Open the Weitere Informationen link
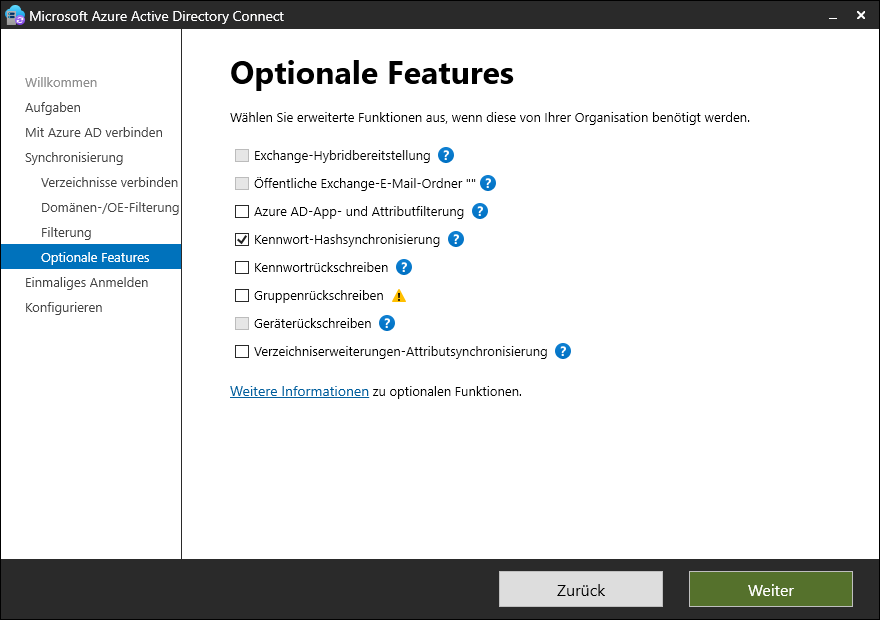This screenshot has width=880, height=620. tap(299, 391)
